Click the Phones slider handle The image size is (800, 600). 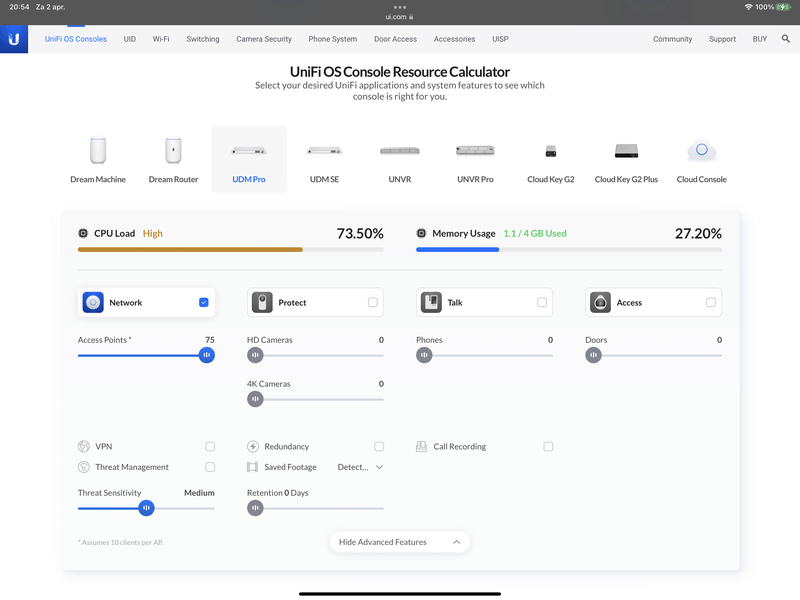(x=424, y=355)
